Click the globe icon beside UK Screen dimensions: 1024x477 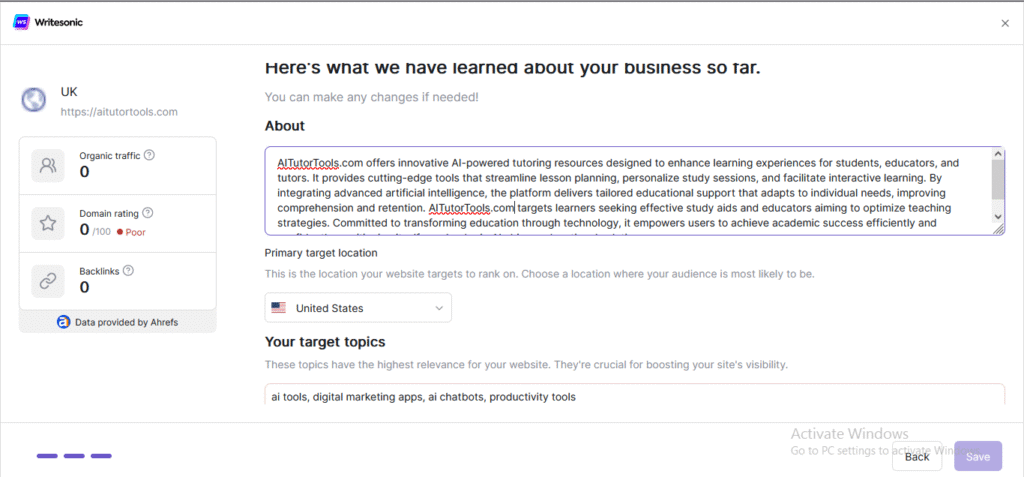[33, 100]
